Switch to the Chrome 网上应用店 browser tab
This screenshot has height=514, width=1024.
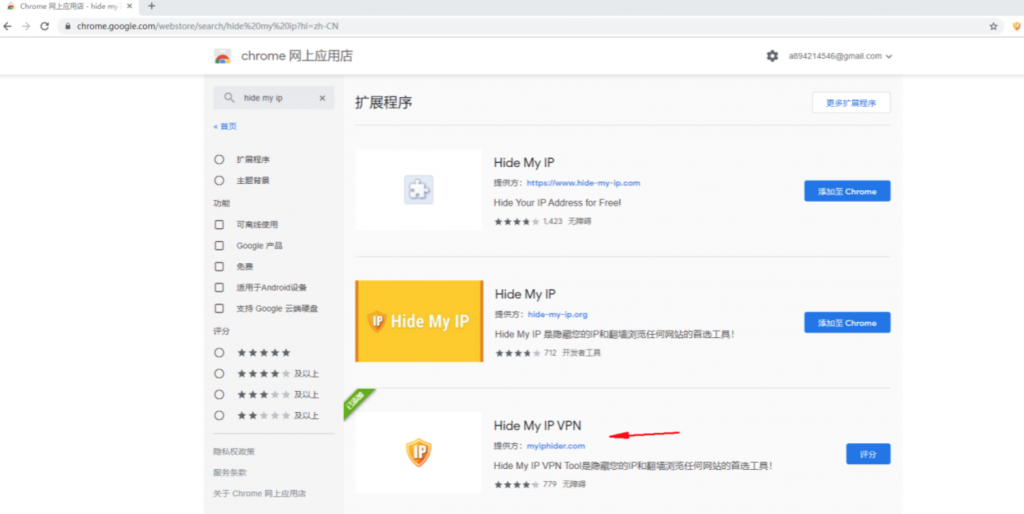point(71,6)
